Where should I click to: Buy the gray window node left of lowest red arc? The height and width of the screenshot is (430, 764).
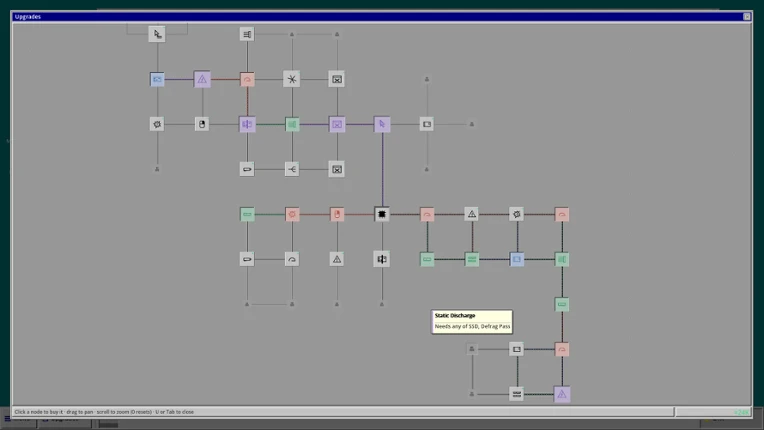coord(516,349)
